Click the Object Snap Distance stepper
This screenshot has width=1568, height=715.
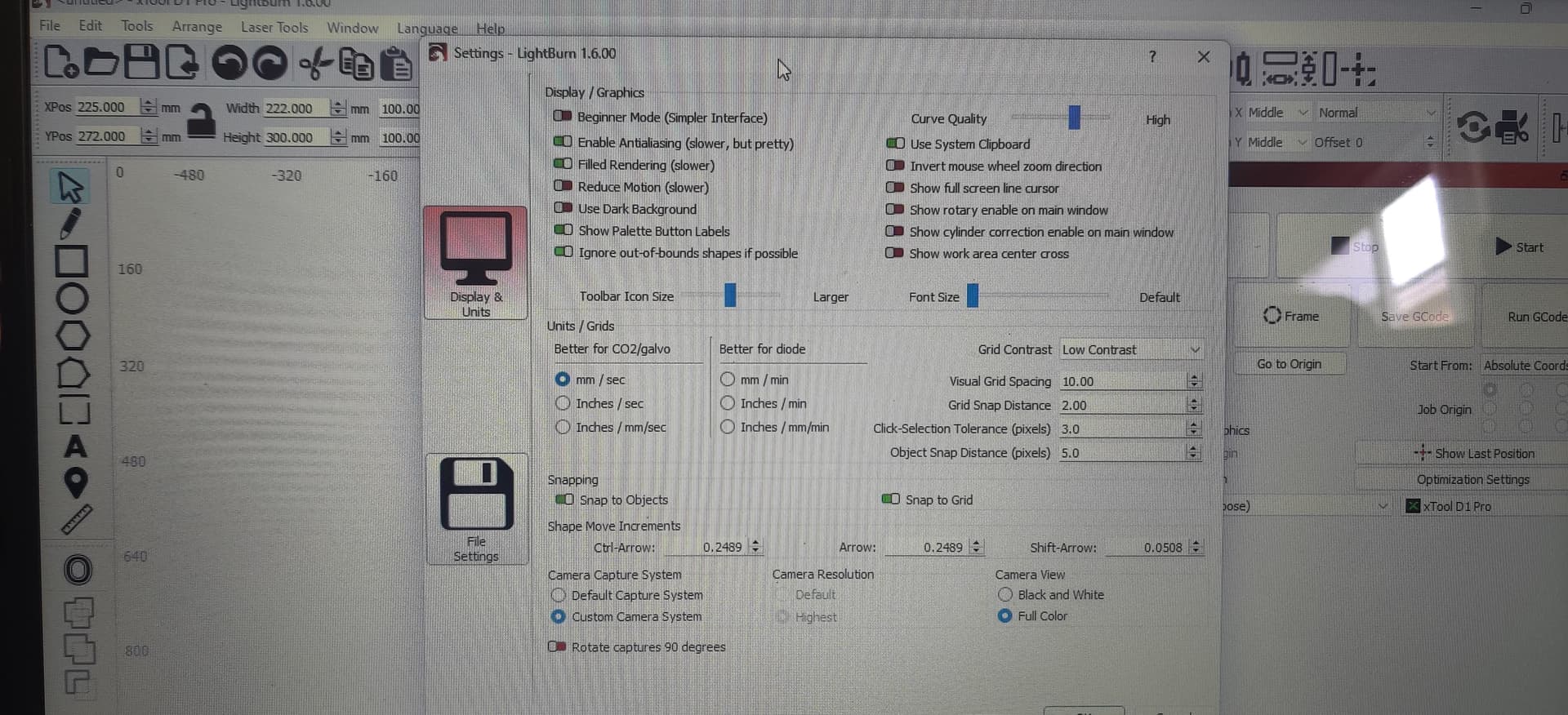[1194, 452]
